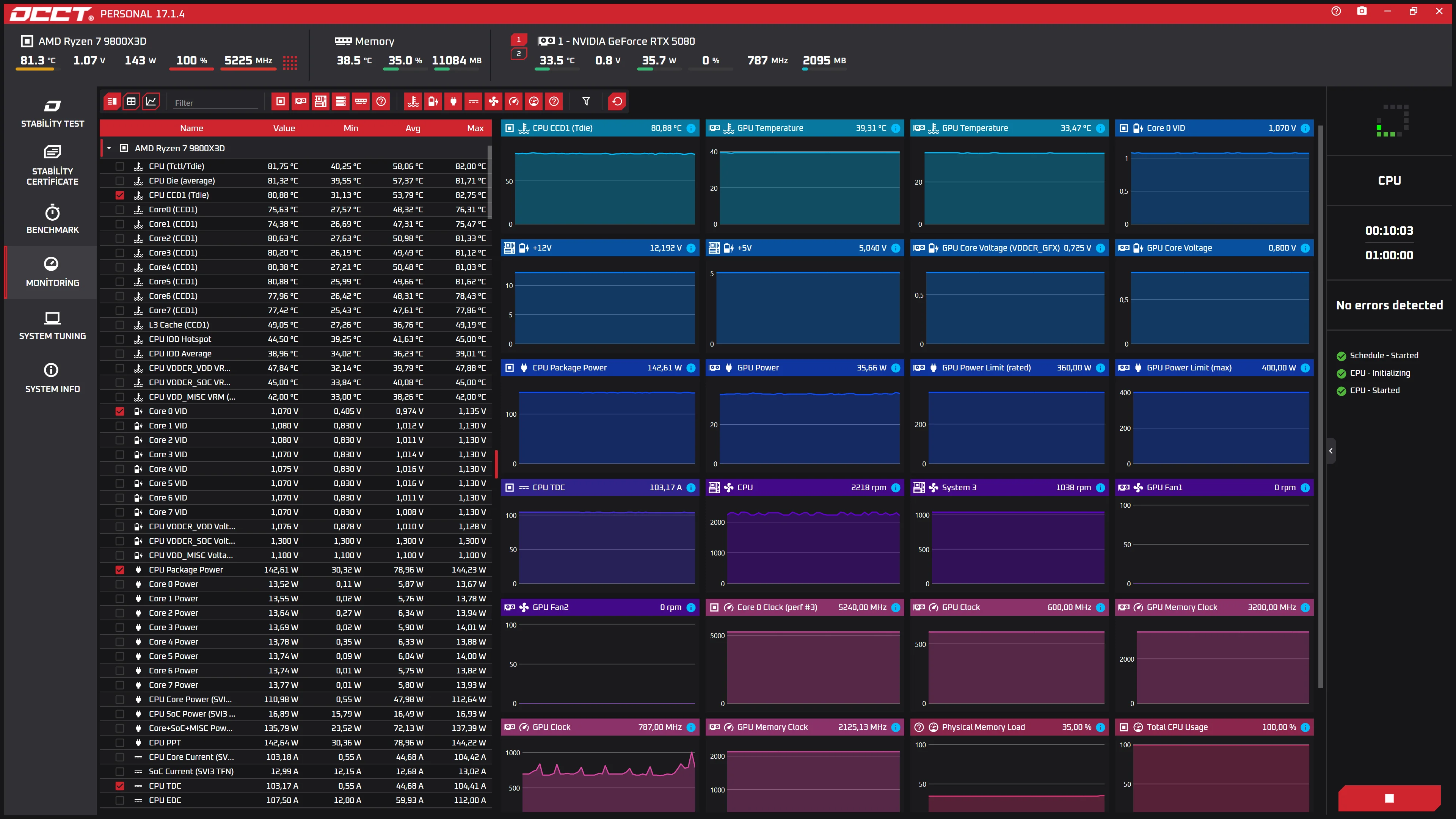Open the Stability Test section
The image size is (1456, 819).
pos(52,114)
